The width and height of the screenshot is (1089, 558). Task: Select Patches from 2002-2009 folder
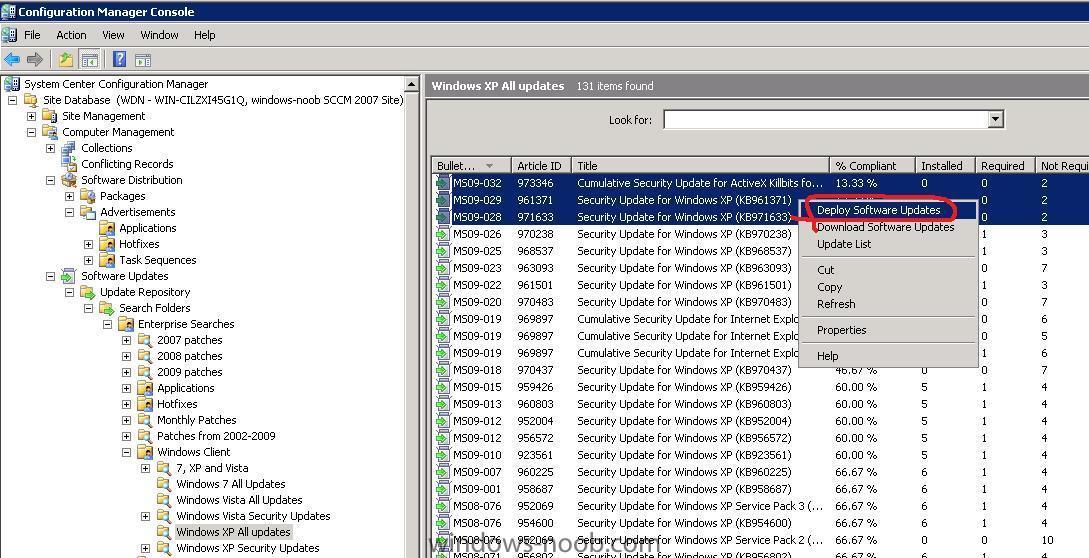pos(216,436)
